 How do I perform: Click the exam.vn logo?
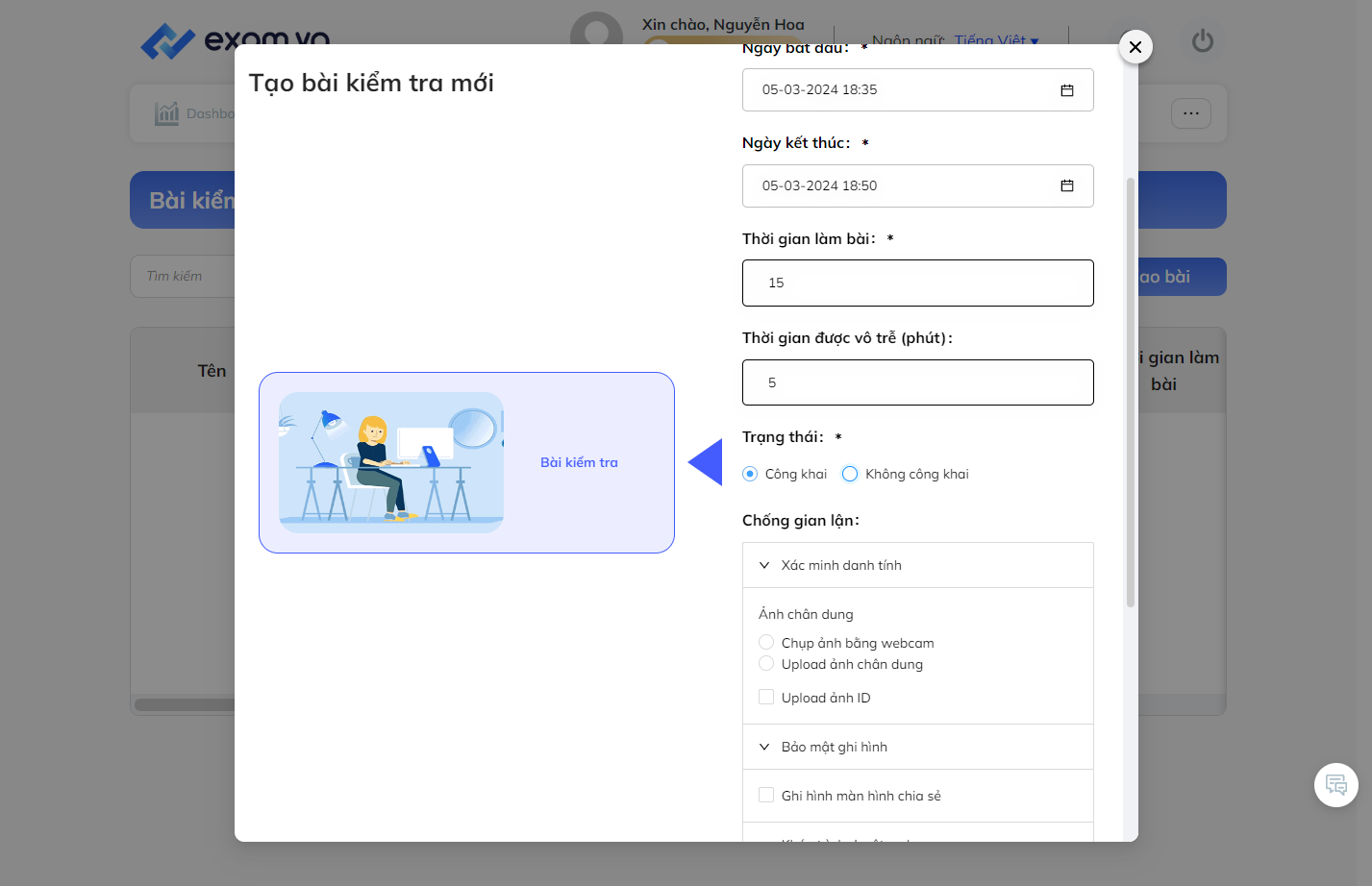click(x=235, y=40)
